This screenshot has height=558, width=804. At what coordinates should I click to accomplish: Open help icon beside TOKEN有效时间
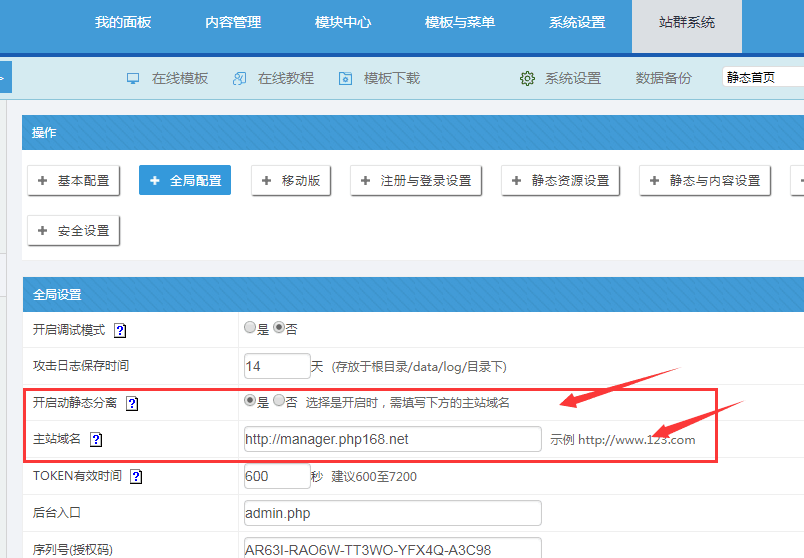tap(136, 476)
